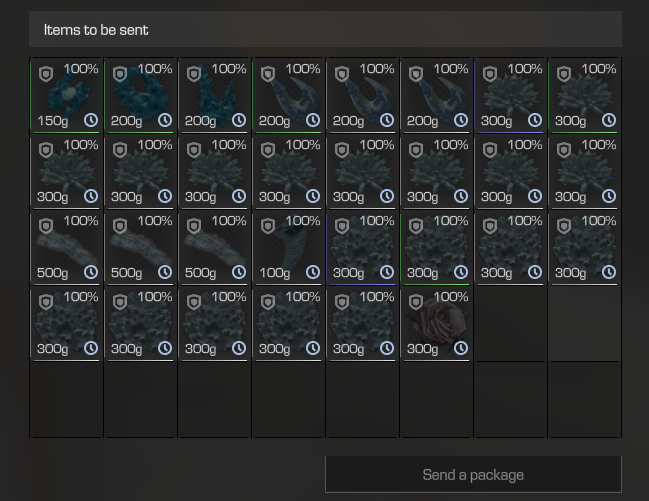Select the purple-bordered rocky cluster 300g item
649x501 pixels.
363,248
